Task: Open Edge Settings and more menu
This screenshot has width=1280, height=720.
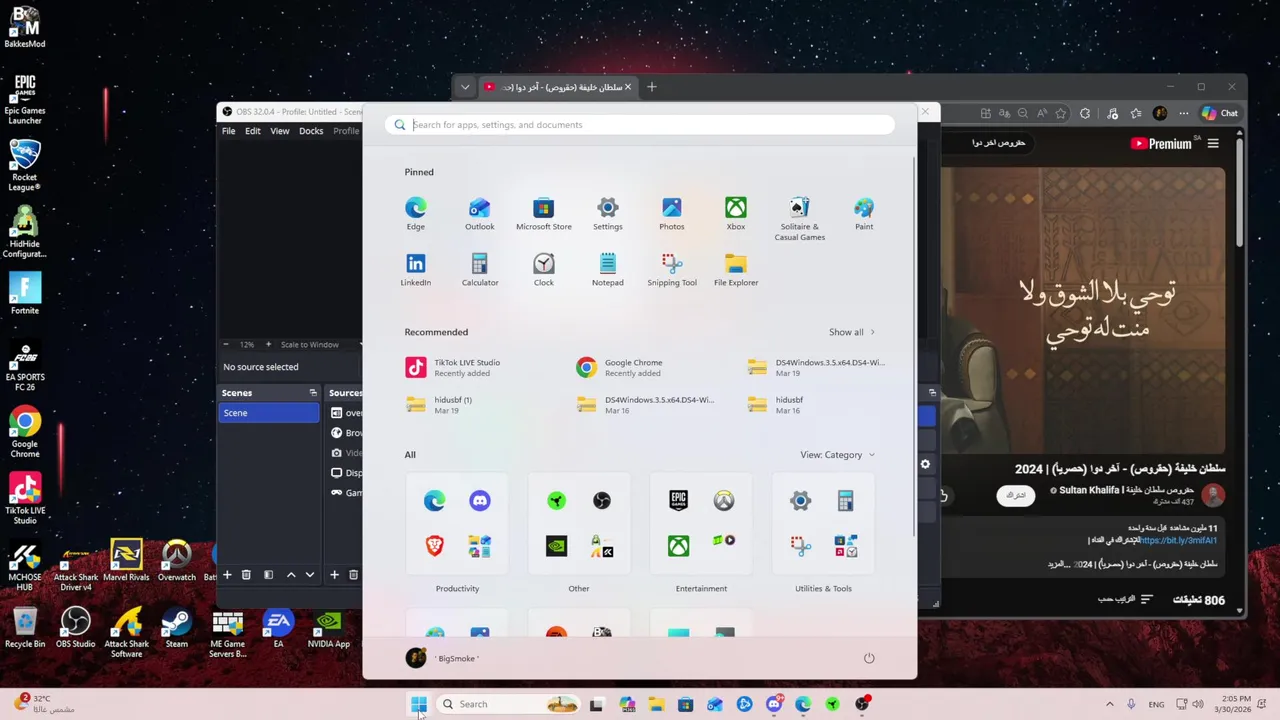Action: click(x=1184, y=113)
